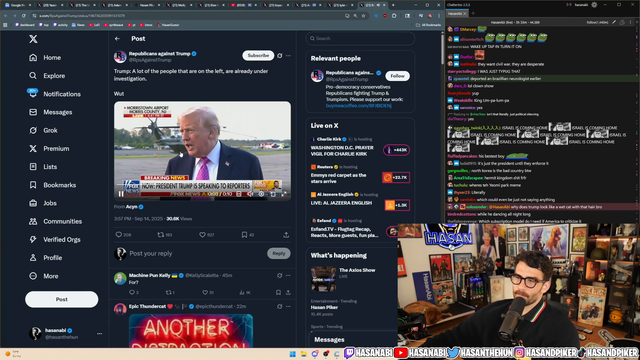Open Explore in X sidebar

(x=47, y=76)
